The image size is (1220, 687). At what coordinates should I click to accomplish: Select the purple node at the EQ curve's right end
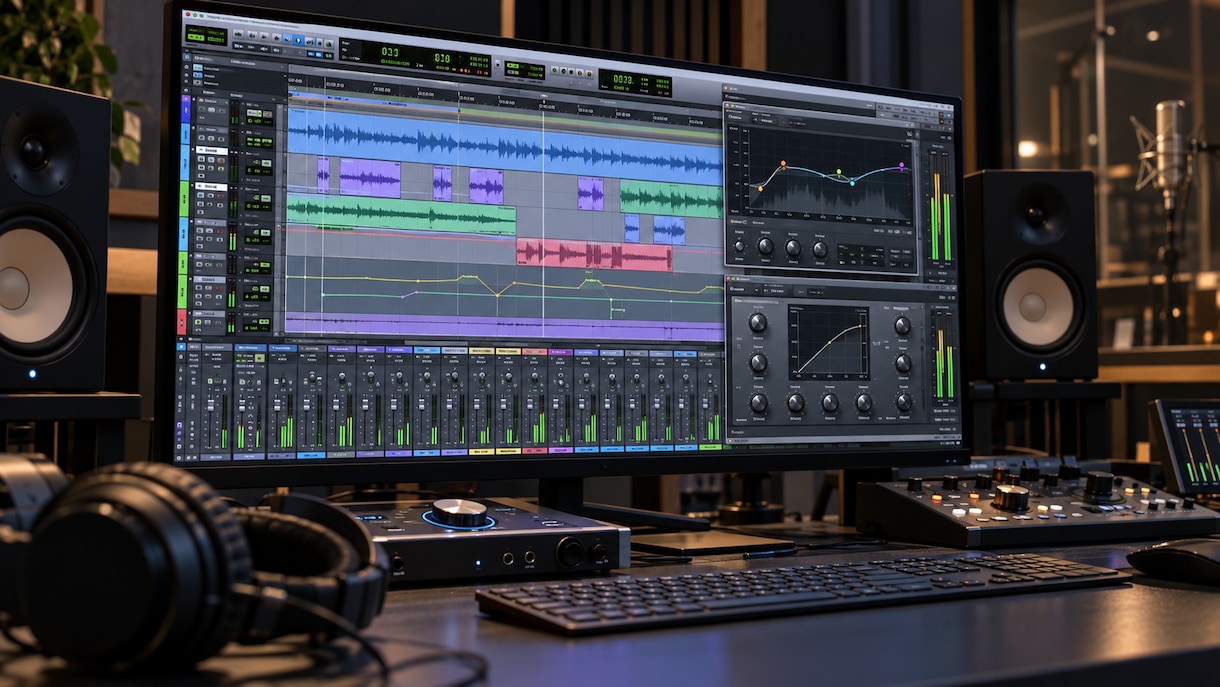pyautogui.click(x=901, y=165)
